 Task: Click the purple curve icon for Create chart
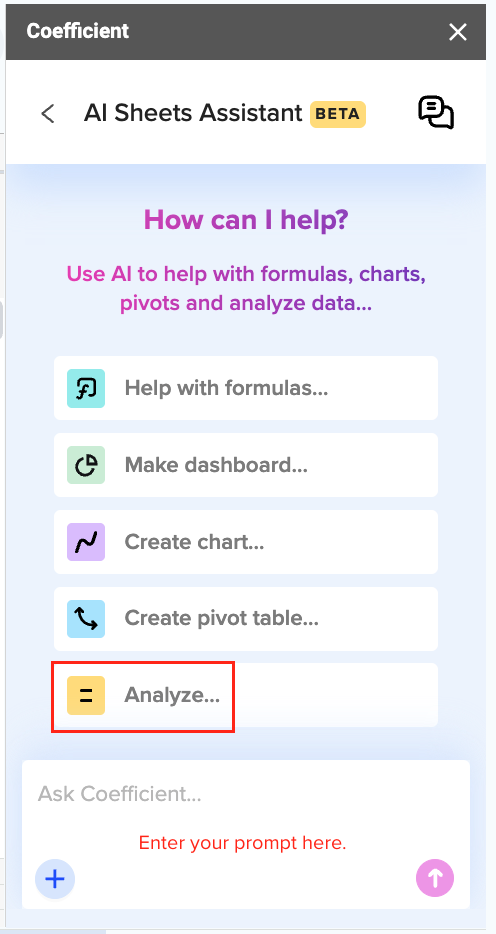86,542
